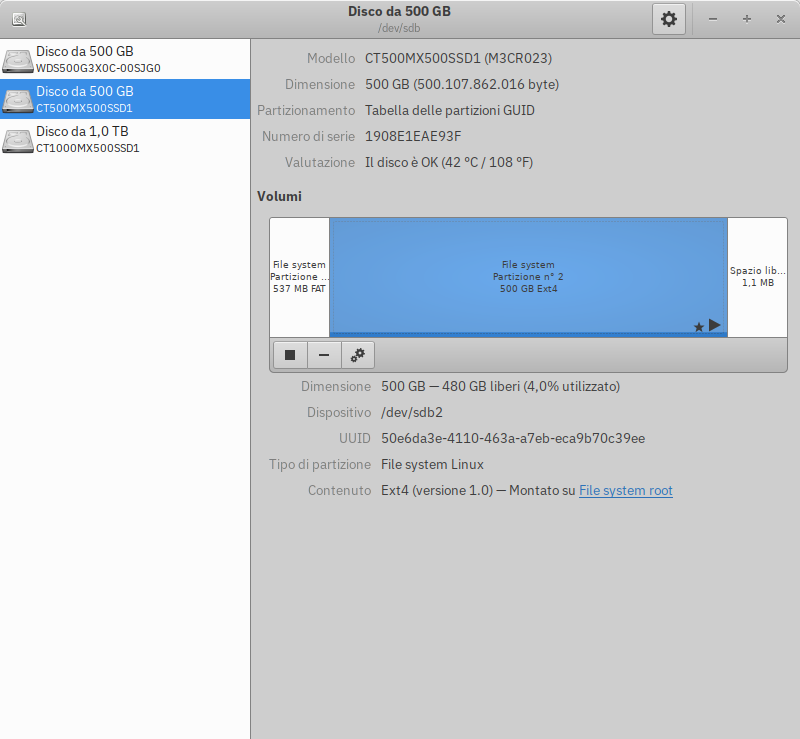Open the File system root link
The height and width of the screenshot is (739, 800).
[x=626, y=490]
